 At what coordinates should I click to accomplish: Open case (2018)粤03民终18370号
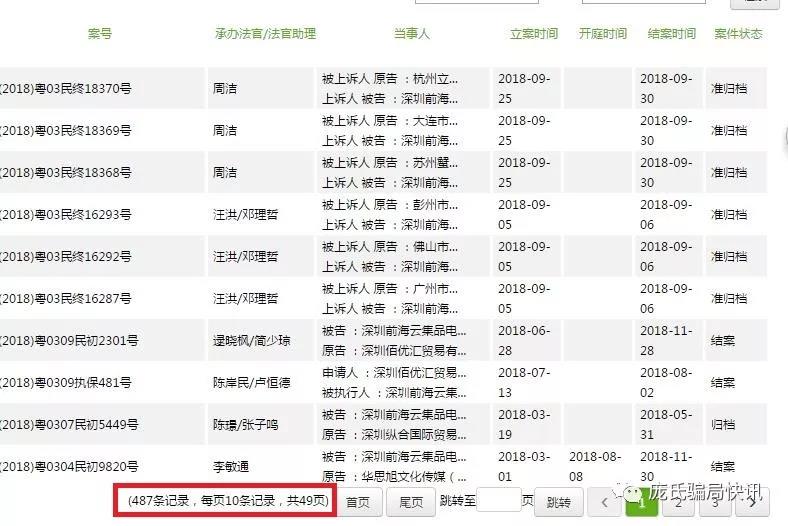pos(66,89)
